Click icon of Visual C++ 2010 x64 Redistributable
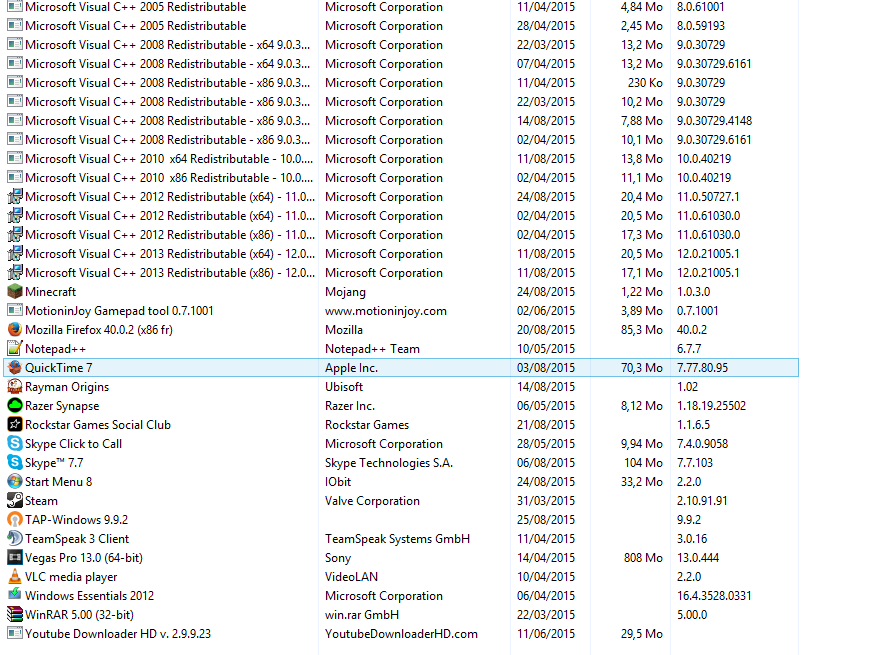 (x=15, y=159)
